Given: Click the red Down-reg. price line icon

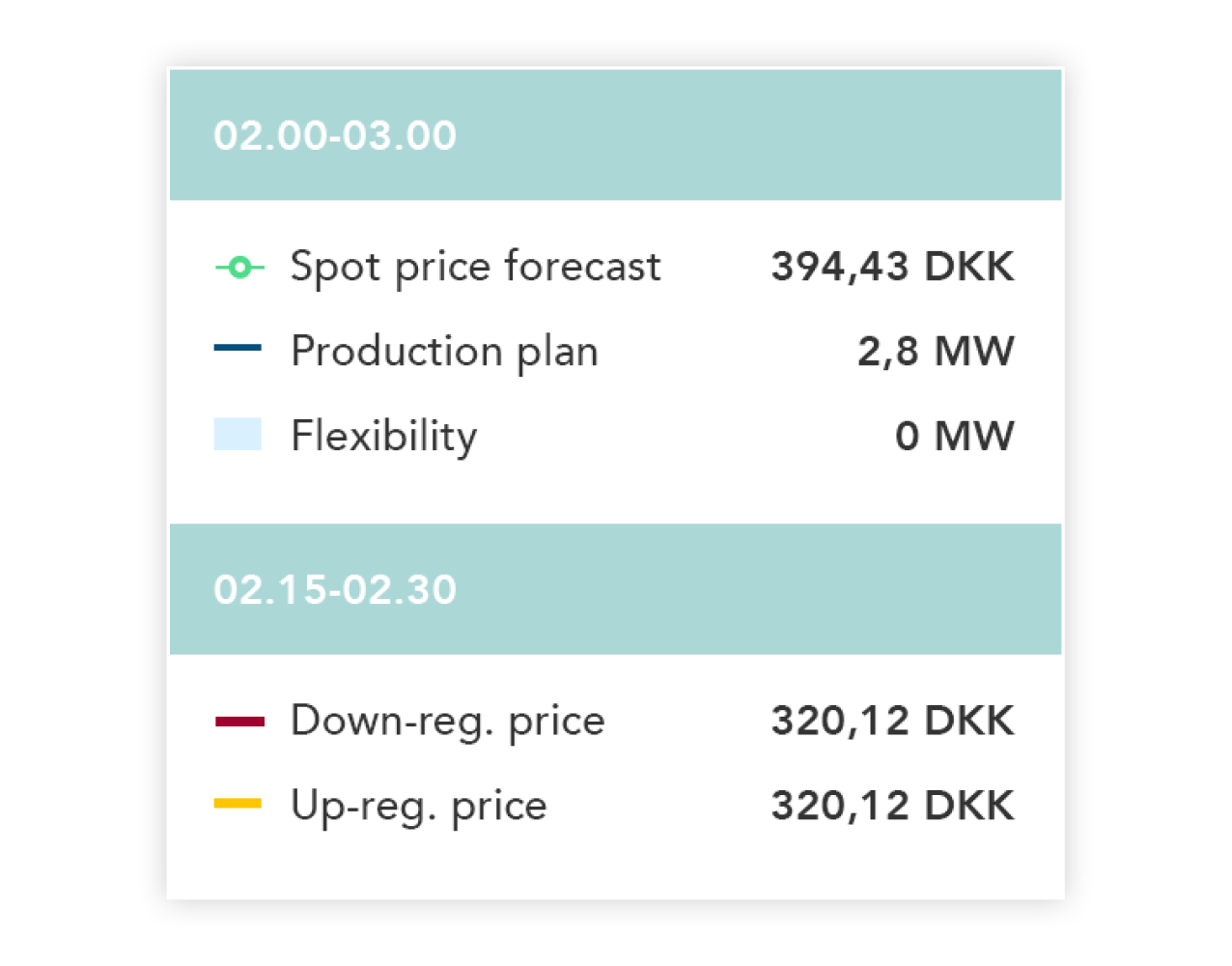Looking at the screenshot, I should point(239,721).
